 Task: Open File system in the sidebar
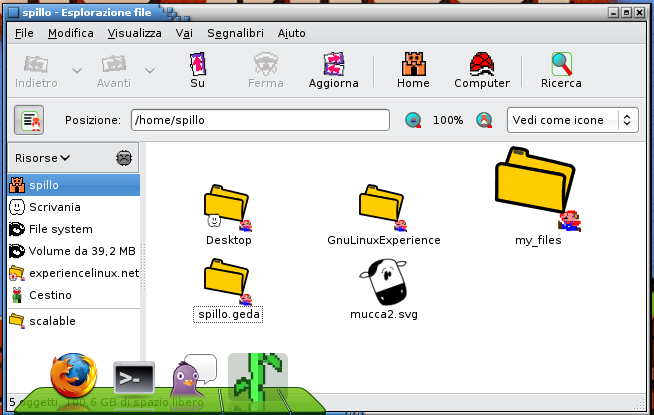coord(74,229)
